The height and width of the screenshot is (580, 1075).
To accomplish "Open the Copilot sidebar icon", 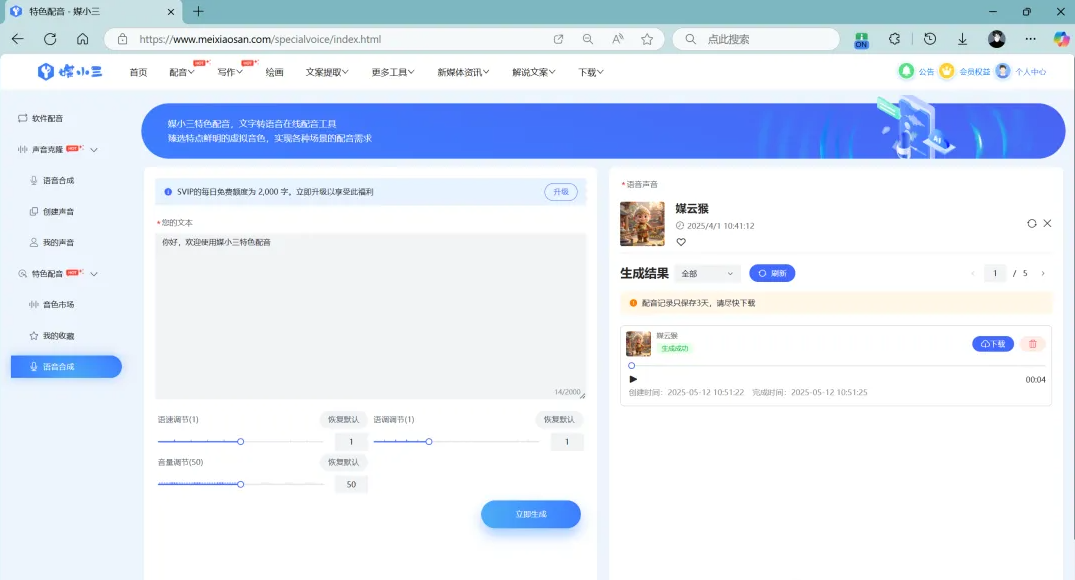I will pos(1061,39).
